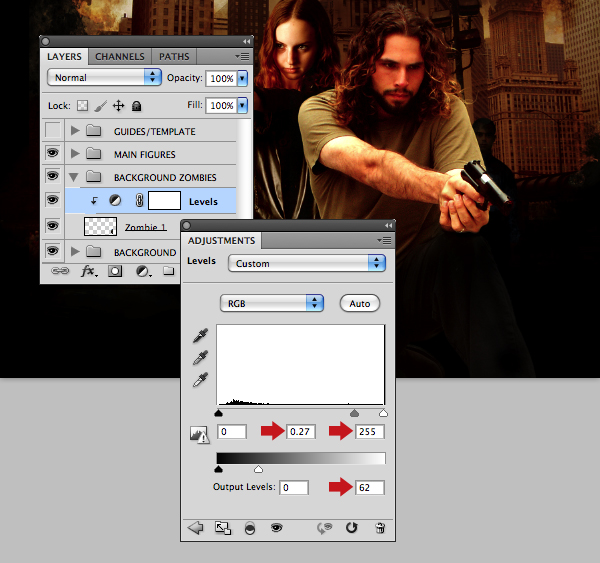Image resolution: width=600 pixels, height=563 pixels.
Task: Hide the Zombie 1 layer
Action: (x=53, y=226)
